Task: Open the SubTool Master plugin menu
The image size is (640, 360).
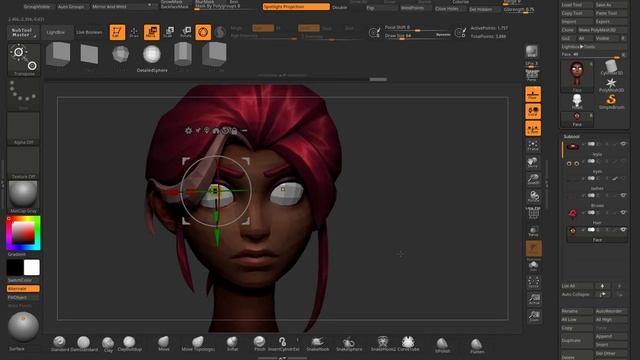Action: point(22,33)
